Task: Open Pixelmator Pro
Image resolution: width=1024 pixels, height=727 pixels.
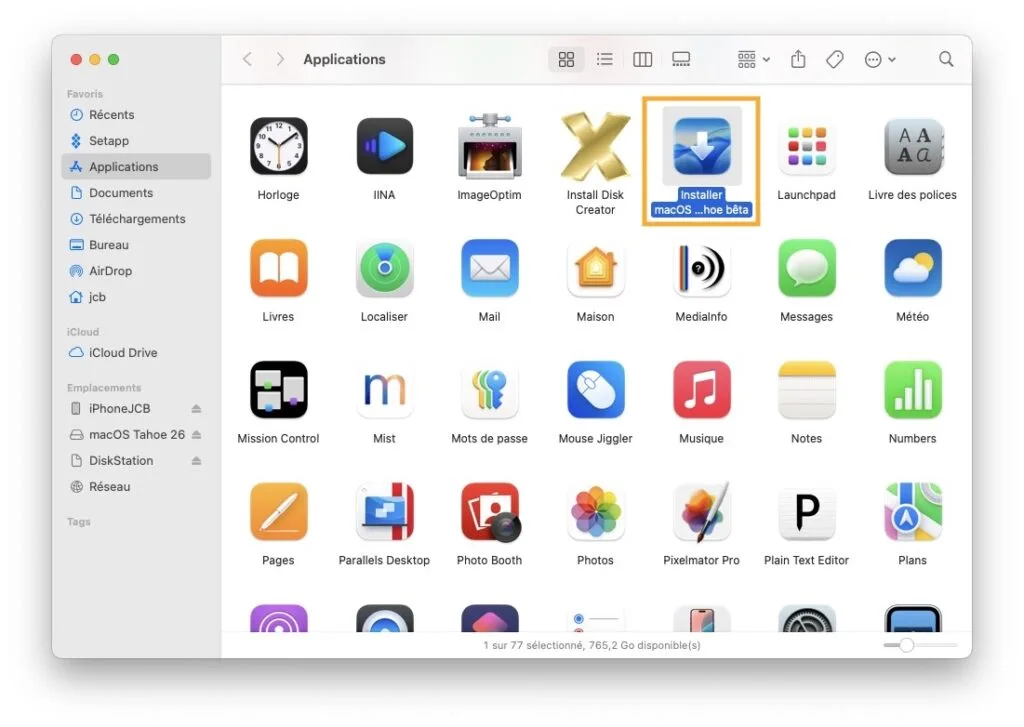Action: (701, 511)
